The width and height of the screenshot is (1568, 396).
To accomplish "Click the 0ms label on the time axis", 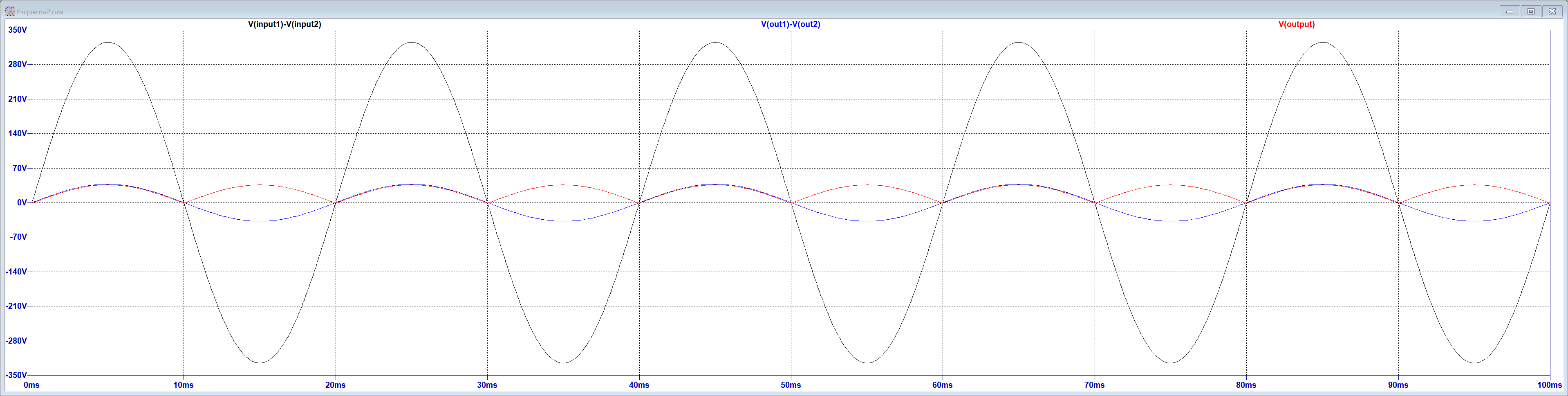I will [31, 385].
